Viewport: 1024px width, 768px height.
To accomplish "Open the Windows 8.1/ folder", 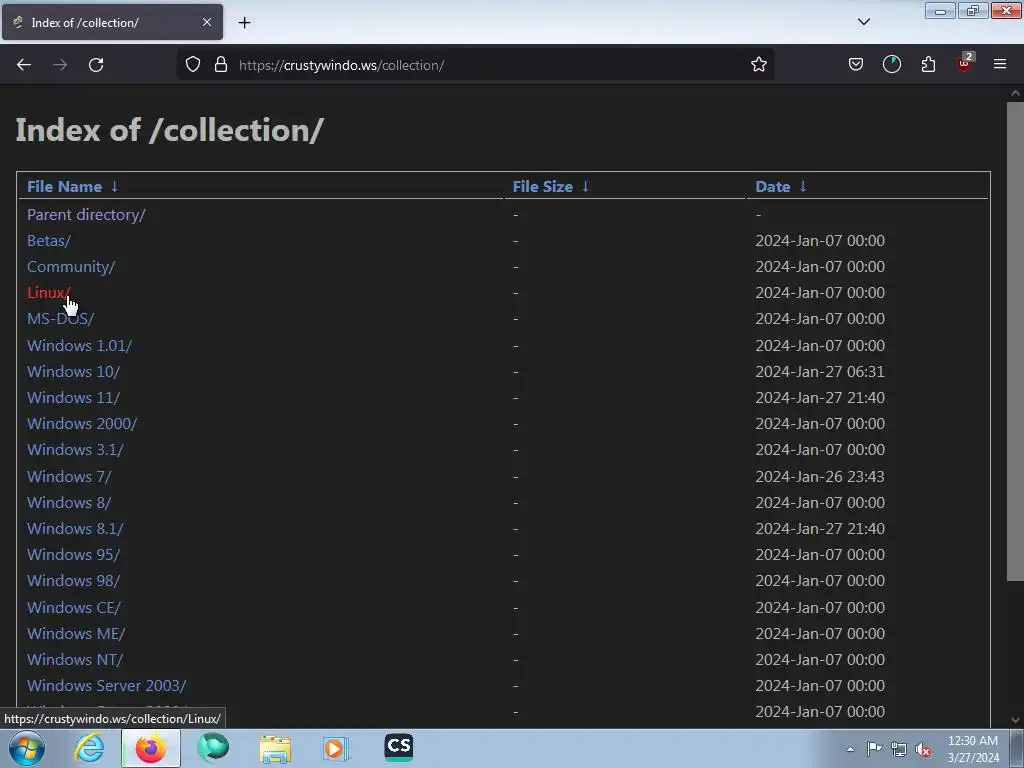I will (x=75, y=529).
